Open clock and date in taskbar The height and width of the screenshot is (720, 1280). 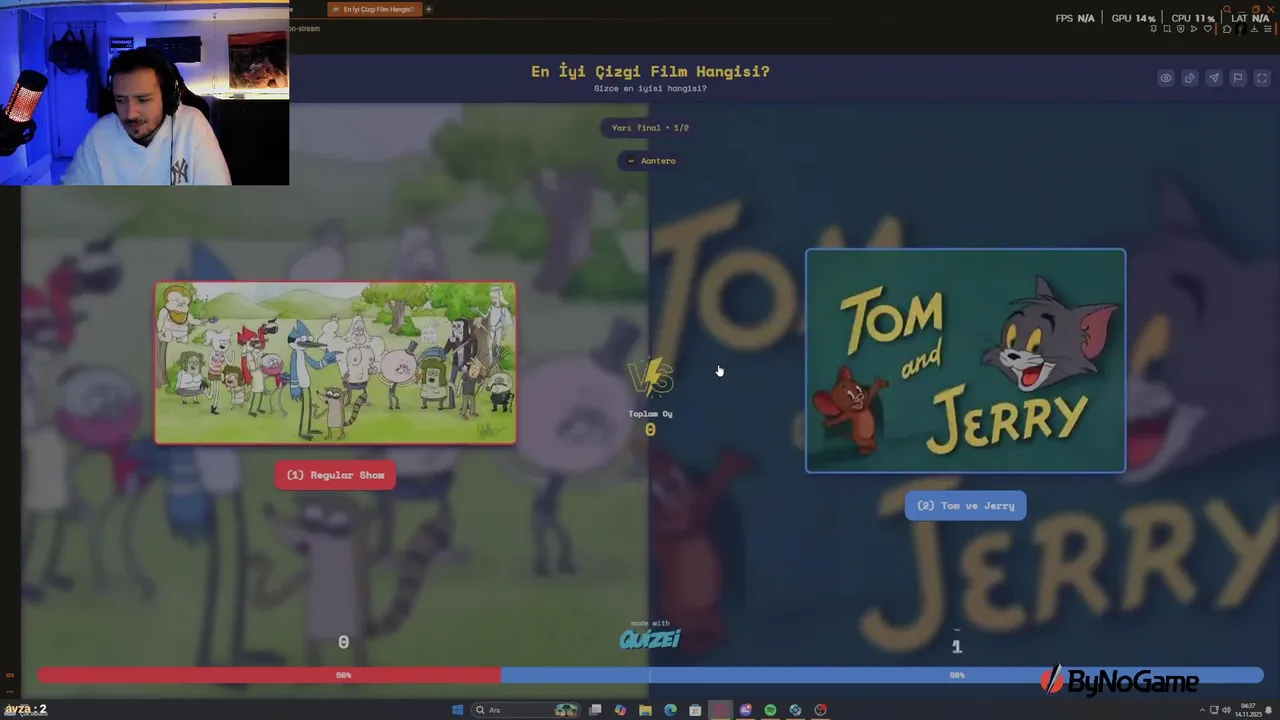click(1248, 710)
